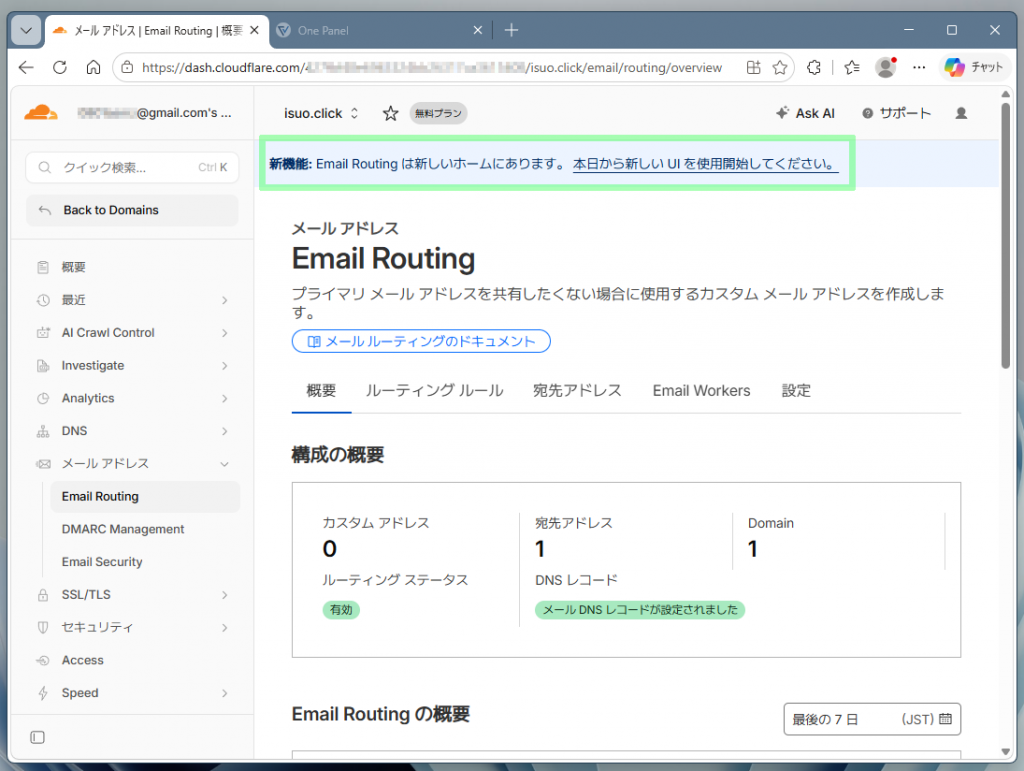Toggle sidebar collapse icon at bottom
This screenshot has width=1024, height=771.
[37, 738]
